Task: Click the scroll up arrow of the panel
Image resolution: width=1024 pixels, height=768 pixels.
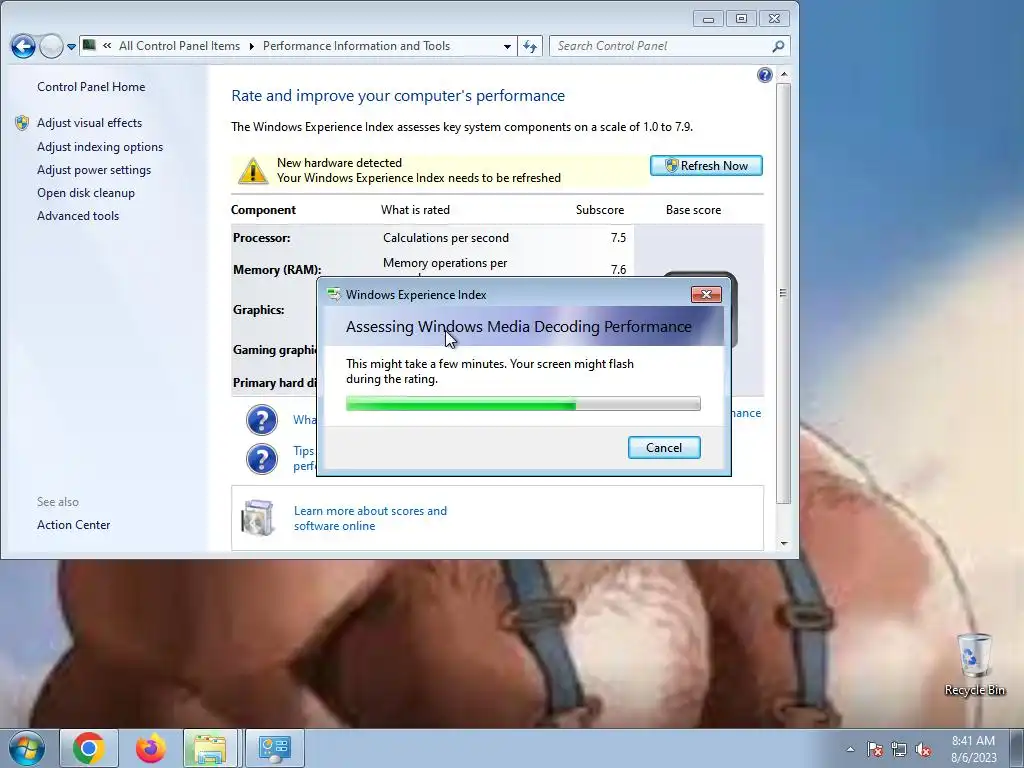Action: 784,74
